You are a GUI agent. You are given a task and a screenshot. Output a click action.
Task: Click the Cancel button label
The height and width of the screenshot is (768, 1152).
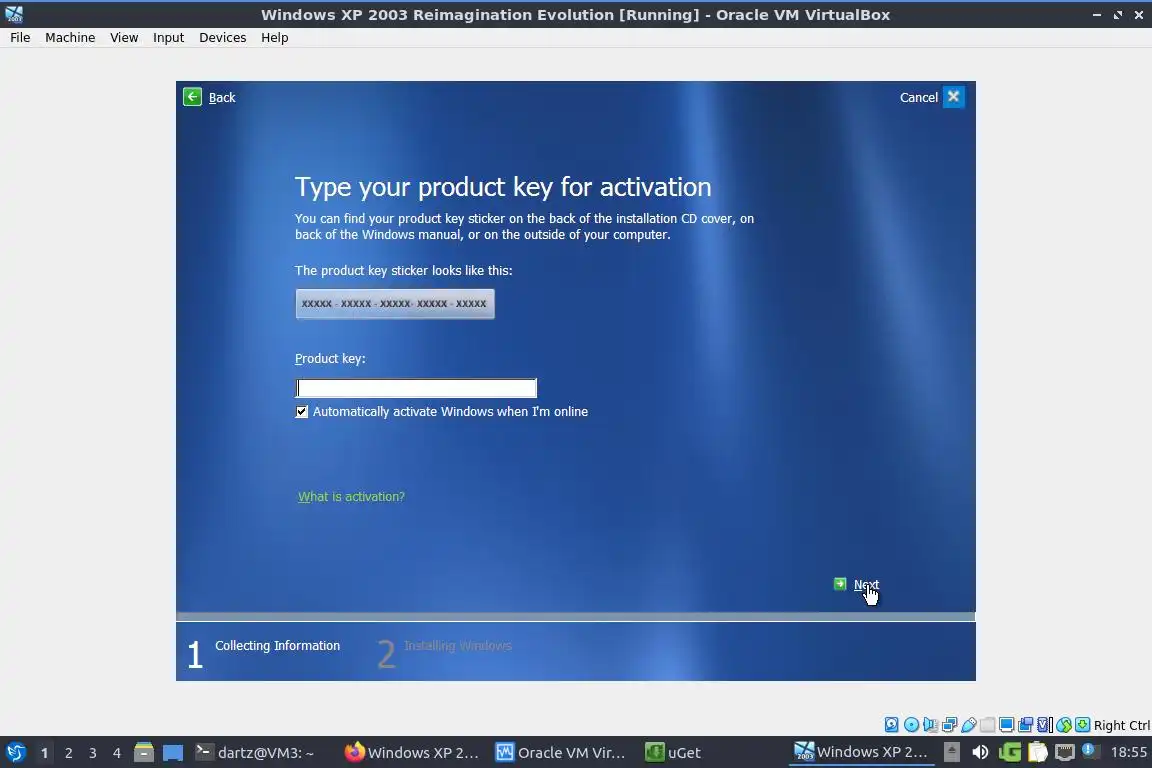coord(918,98)
